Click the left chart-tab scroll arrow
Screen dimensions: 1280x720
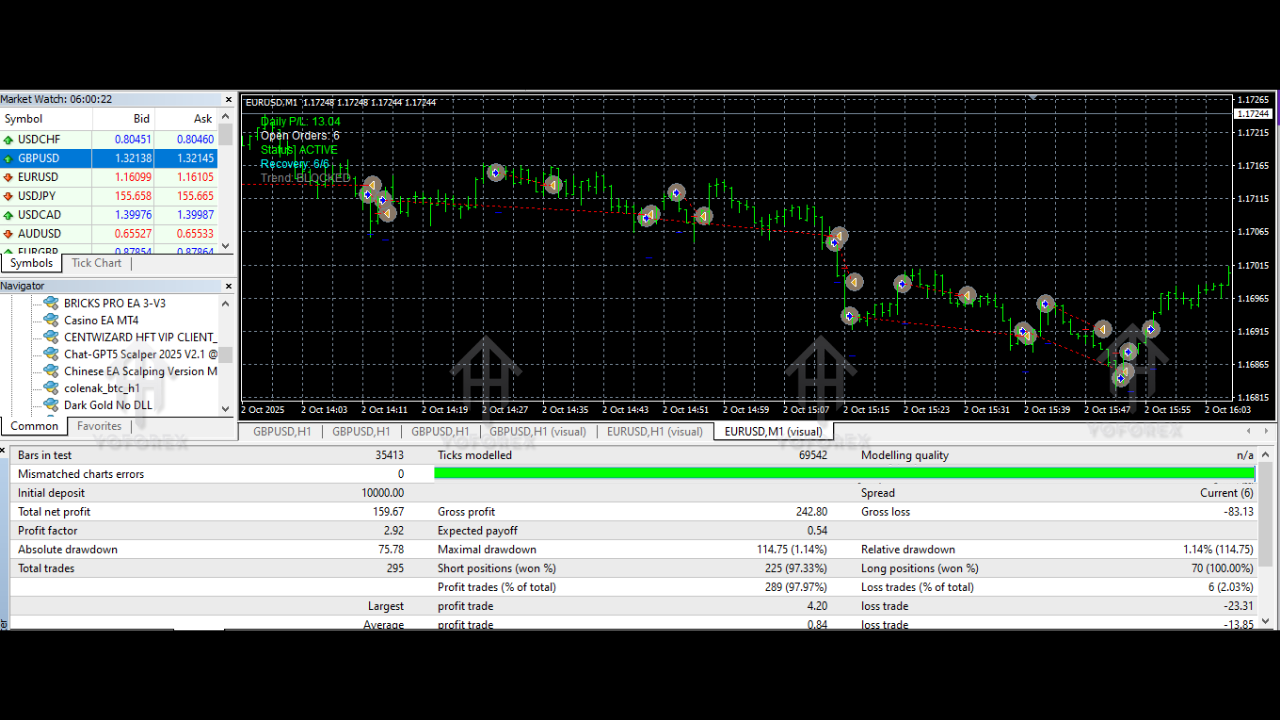coord(1247,431)
